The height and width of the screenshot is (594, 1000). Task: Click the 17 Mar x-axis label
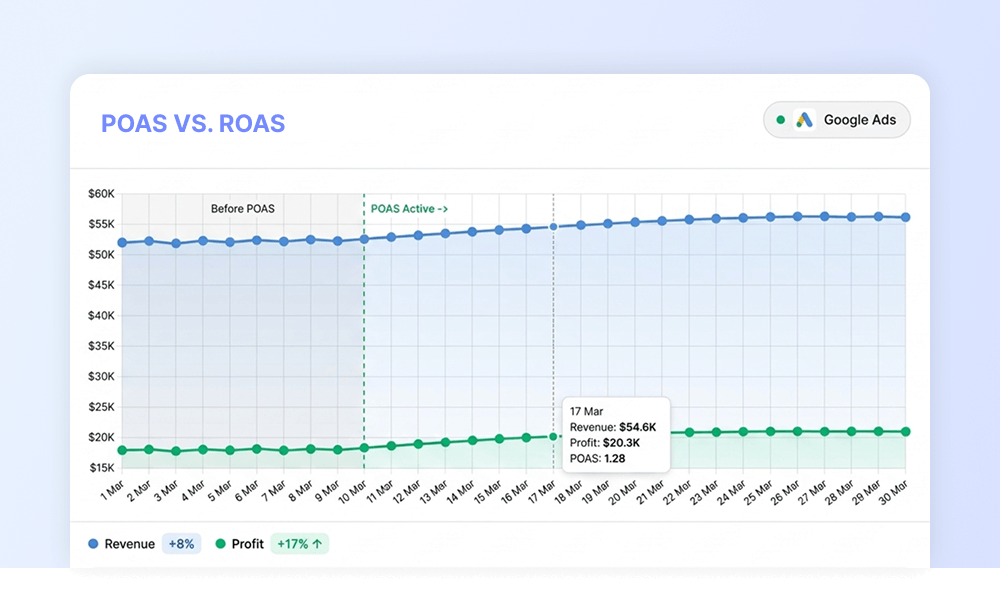tap(541, 492)
